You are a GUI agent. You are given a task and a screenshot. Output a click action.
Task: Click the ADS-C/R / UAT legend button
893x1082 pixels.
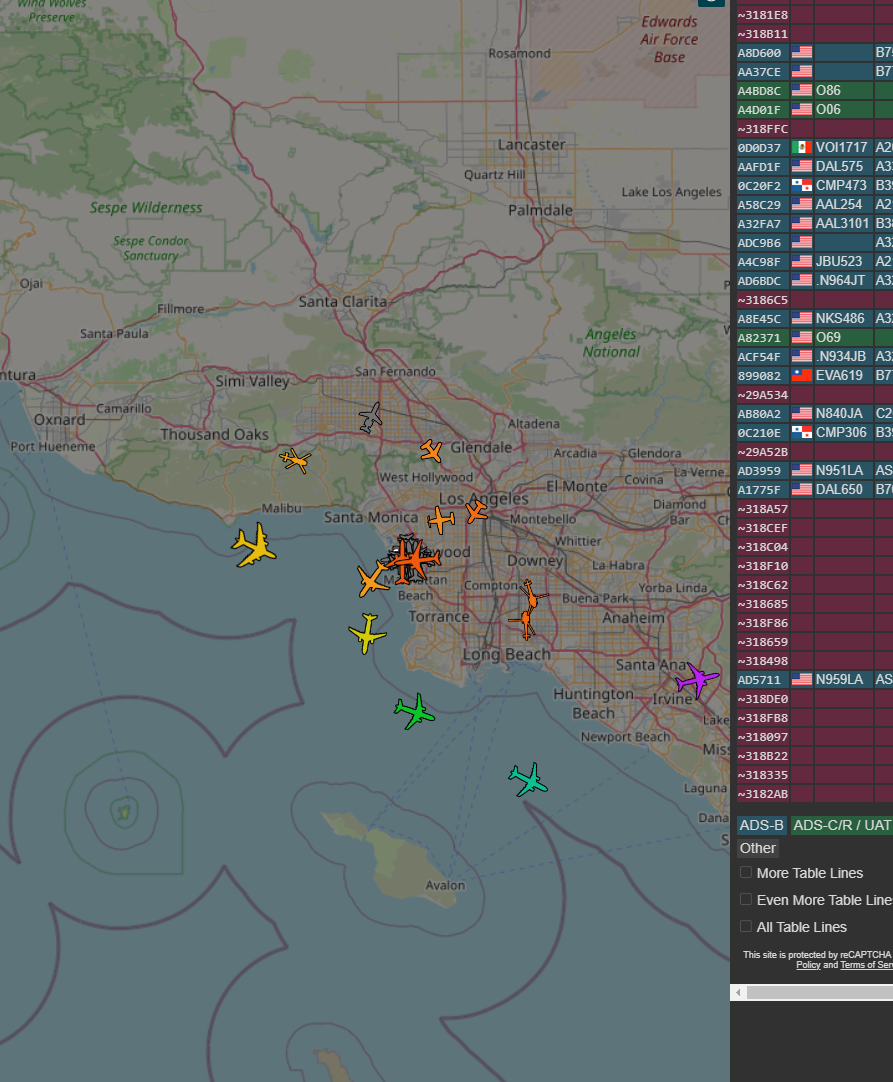tap(841, 825)
